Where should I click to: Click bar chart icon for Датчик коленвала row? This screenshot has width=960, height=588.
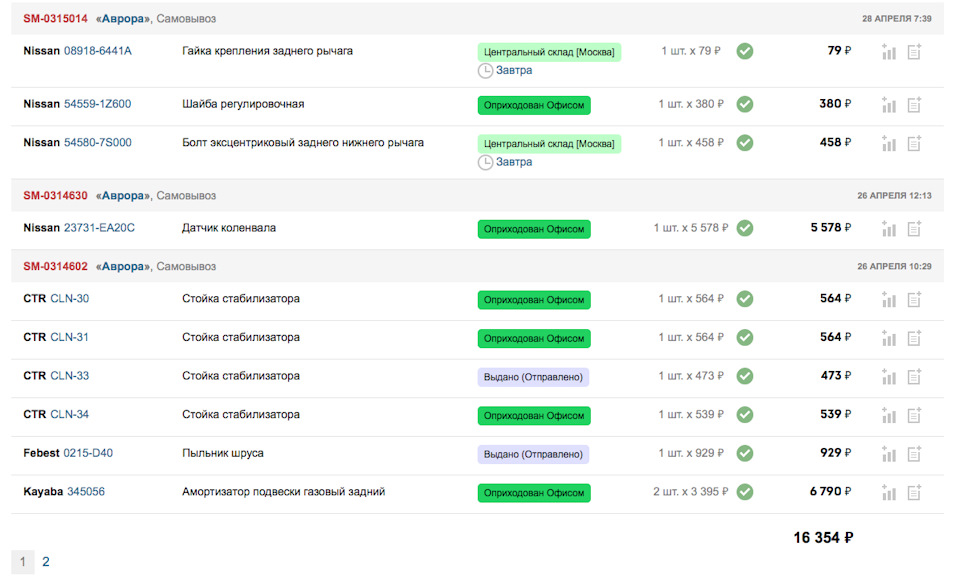(x=889, y=229)
